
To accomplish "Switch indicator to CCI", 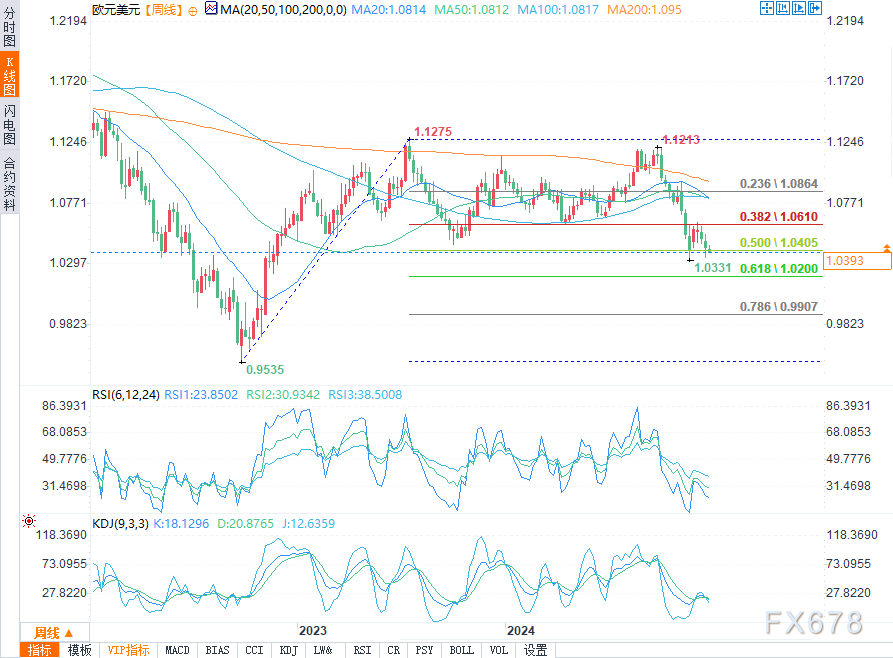I will coord(254,650).
